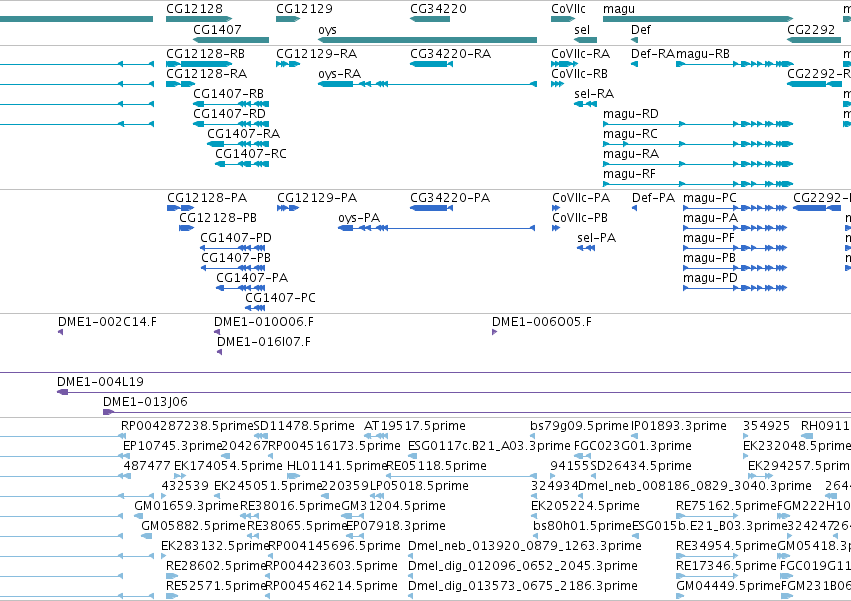851x601 pixels.
Task: Select EST IP01893.3prime
Action: click(634, 436)
